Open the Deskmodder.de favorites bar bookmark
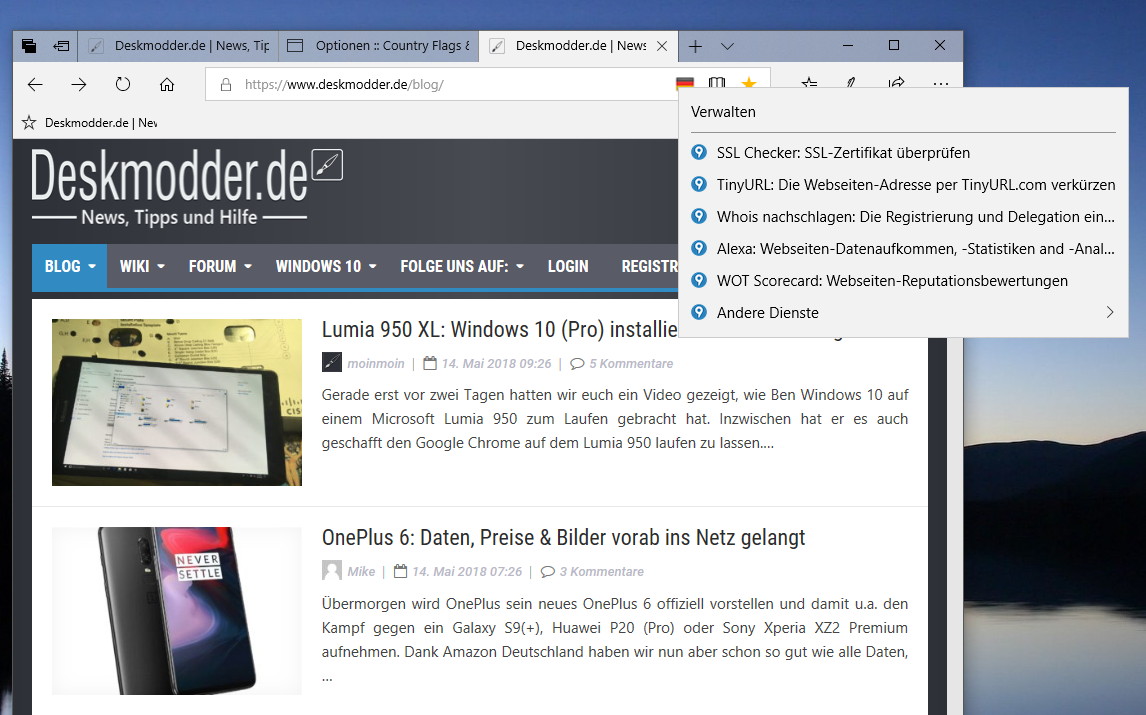The height and width of the screenshot is (715, 1146). click(89, 123)
